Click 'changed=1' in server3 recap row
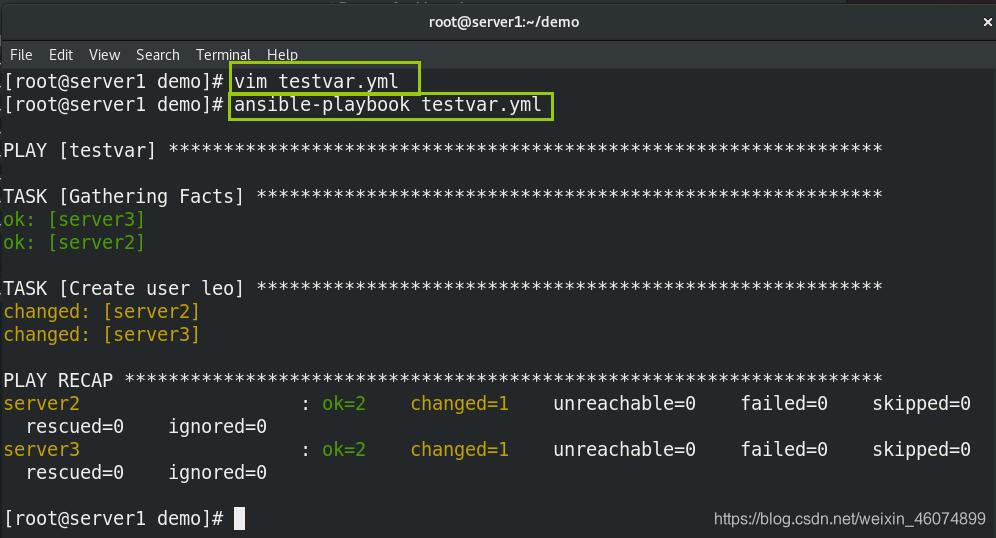The width and height of the screenshot is (996, 538). tap(459, 449)
